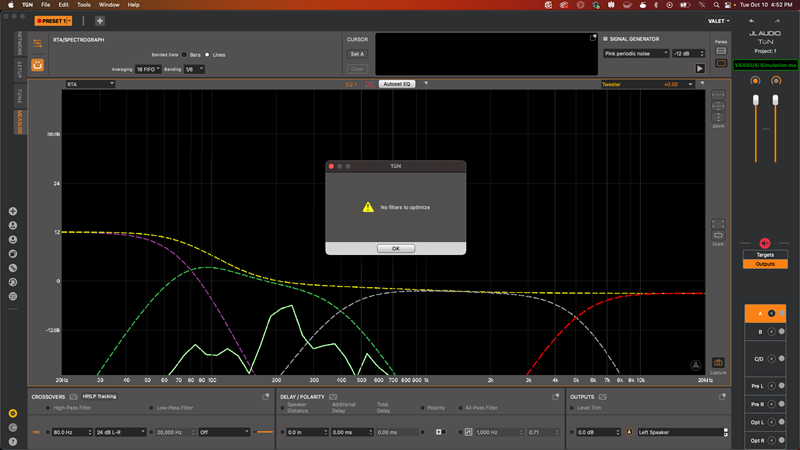Toggle speaker icon for Pre R

click(x=771, y=404)
